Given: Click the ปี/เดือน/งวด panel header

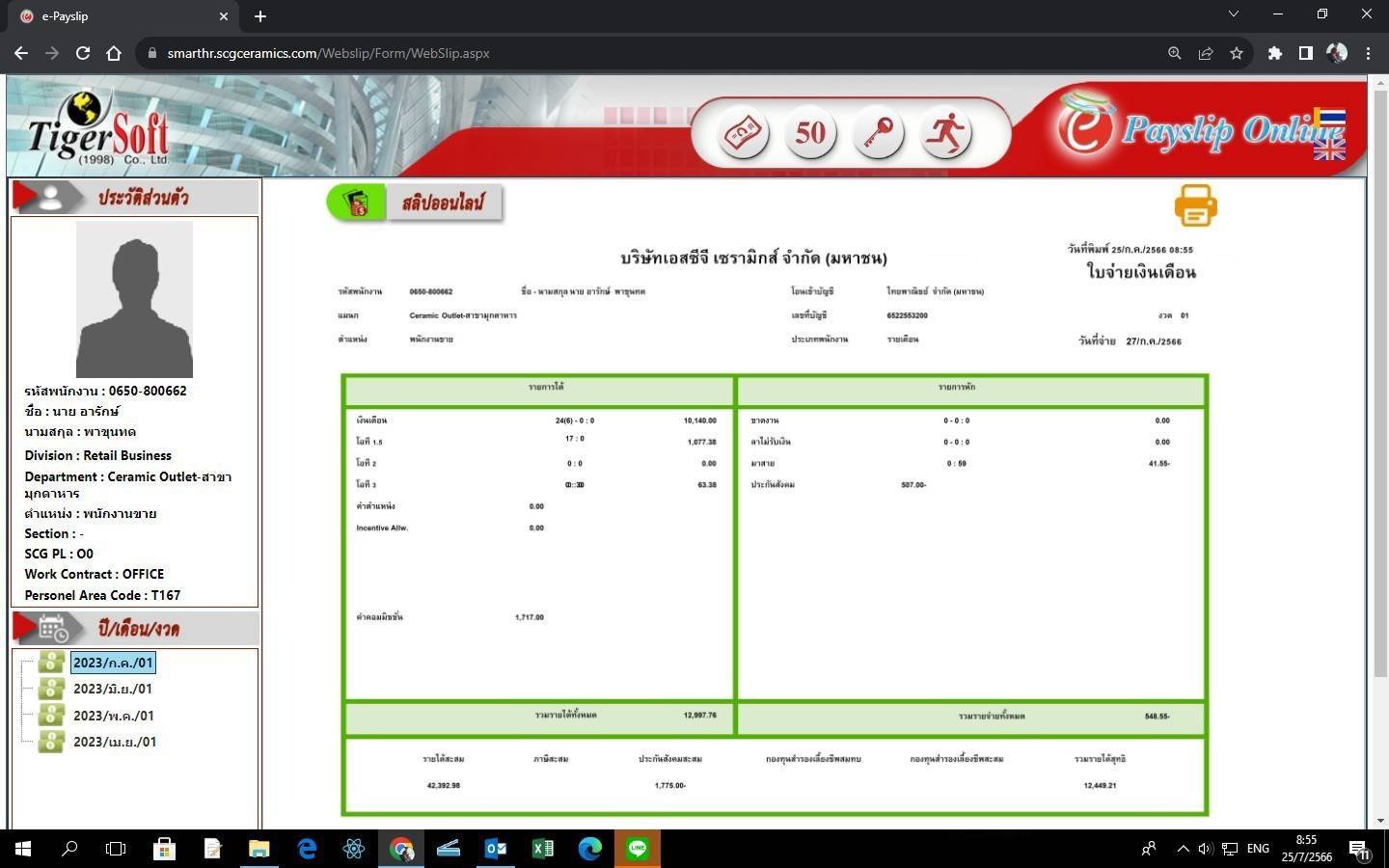Looking at the screenshot, I should coord(135,629).
